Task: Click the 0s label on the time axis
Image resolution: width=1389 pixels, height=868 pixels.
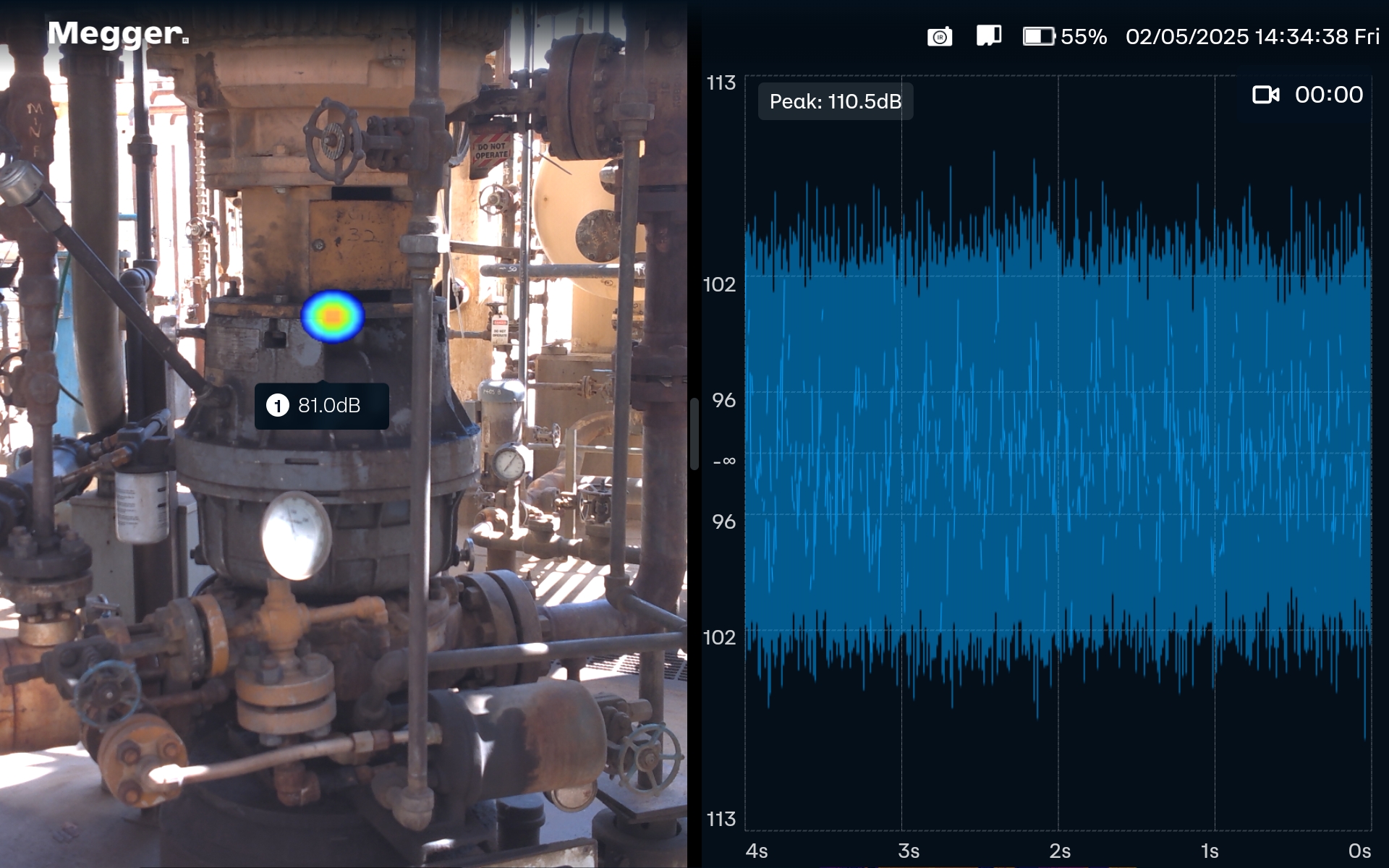Action: point(1359,851)
